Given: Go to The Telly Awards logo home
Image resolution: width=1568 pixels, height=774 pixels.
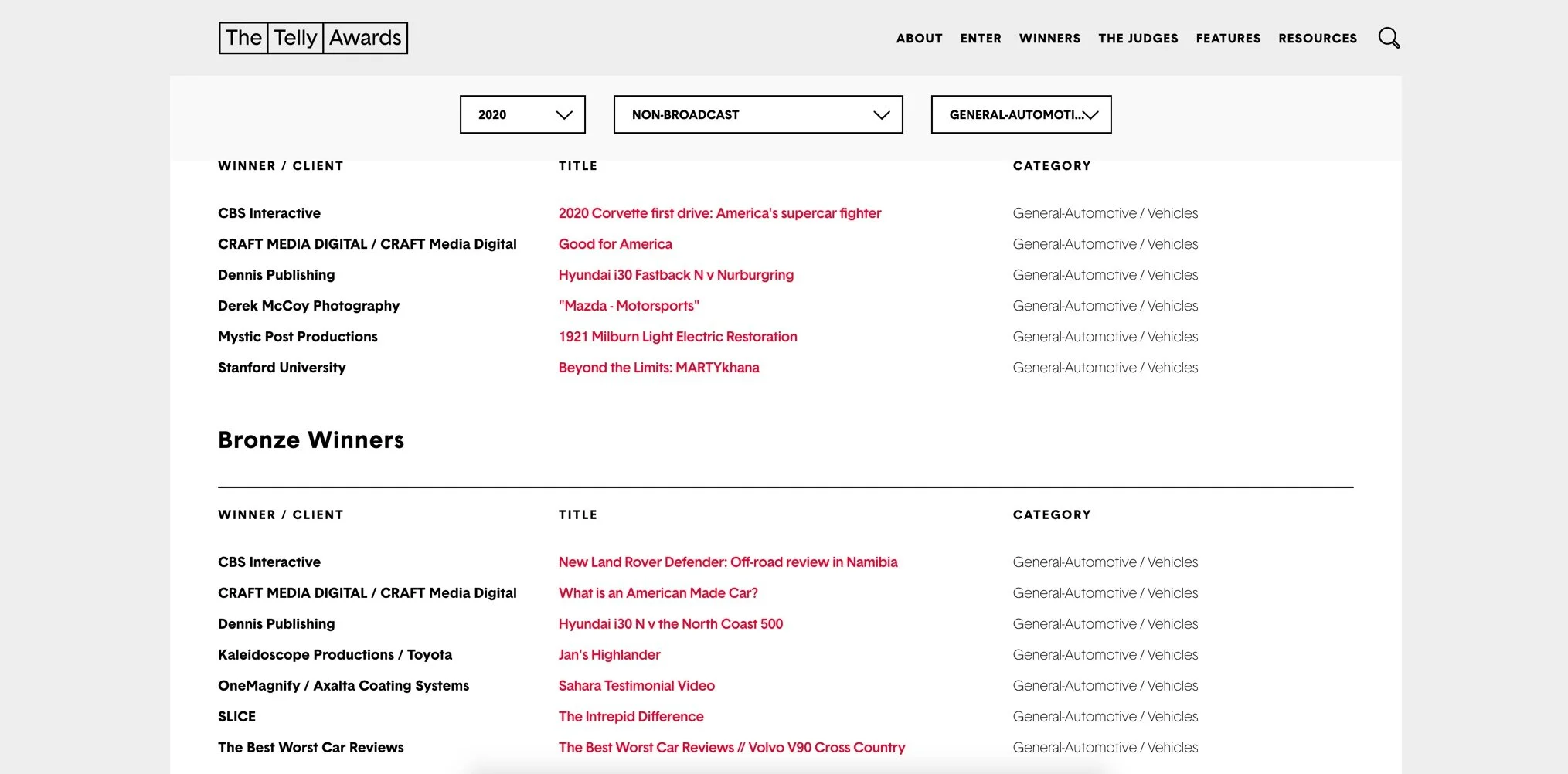Looking at the screenshot, I should click(313, 38).
